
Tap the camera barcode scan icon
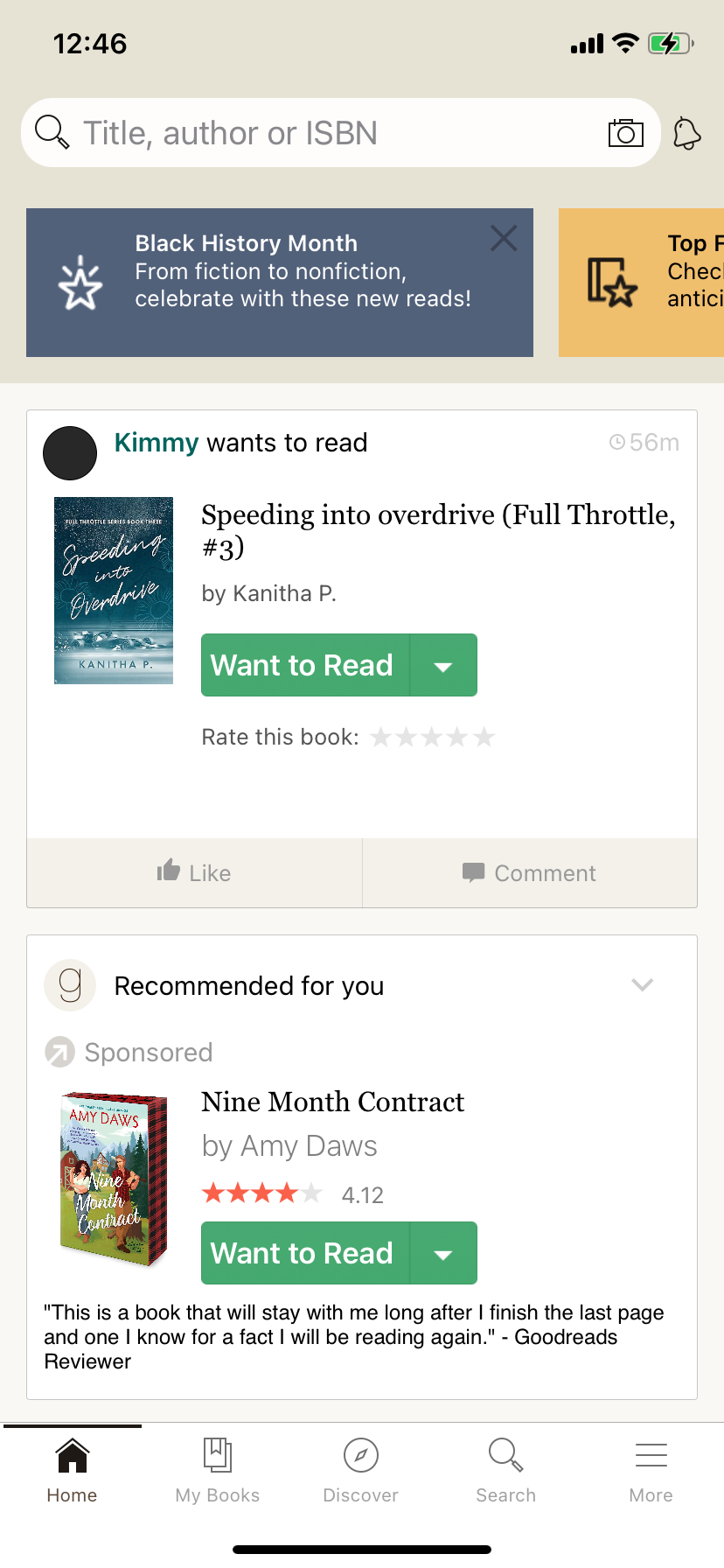pyautogui.click(x=625, y=133)
